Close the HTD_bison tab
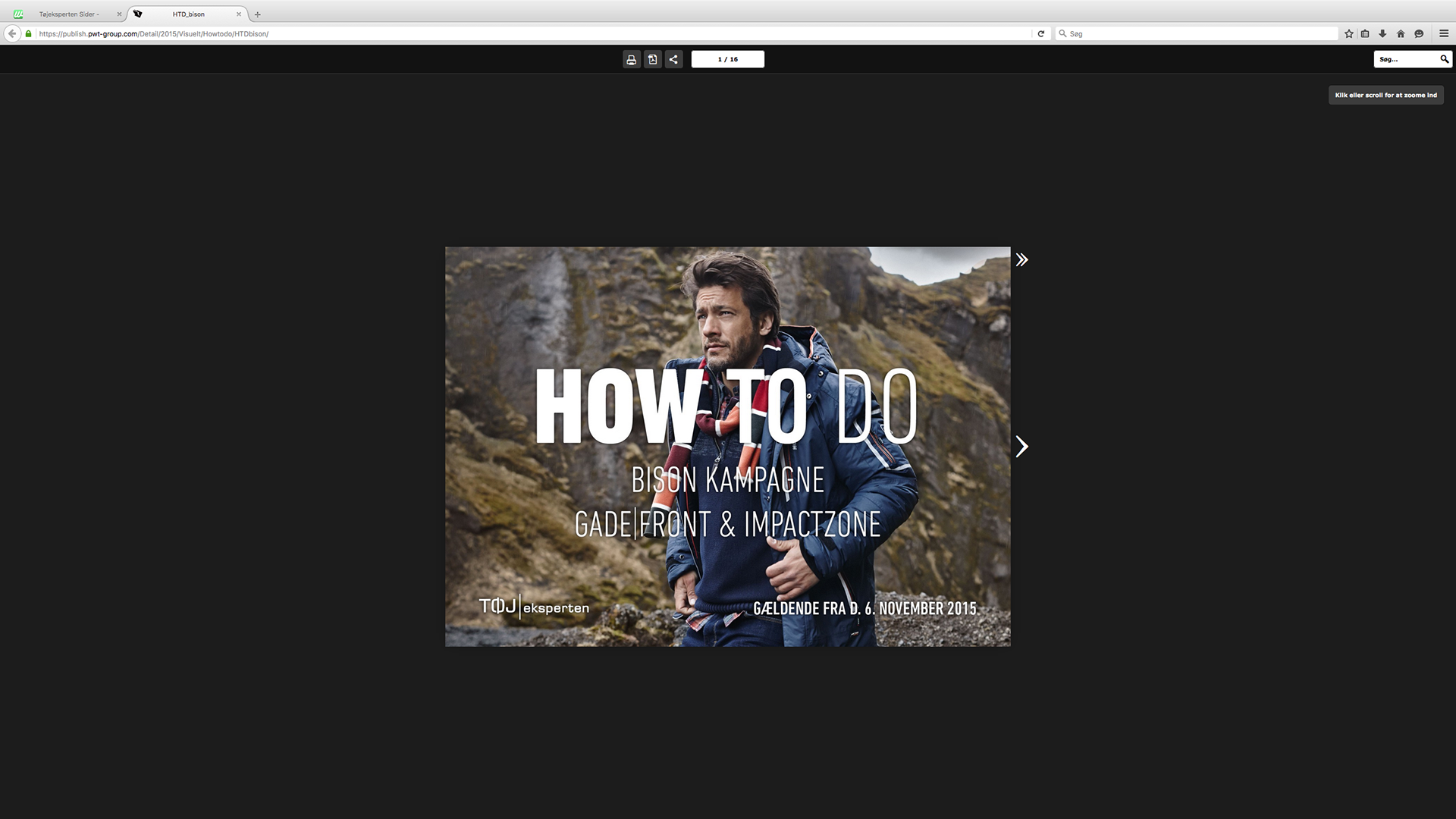 tap(239, 14)
